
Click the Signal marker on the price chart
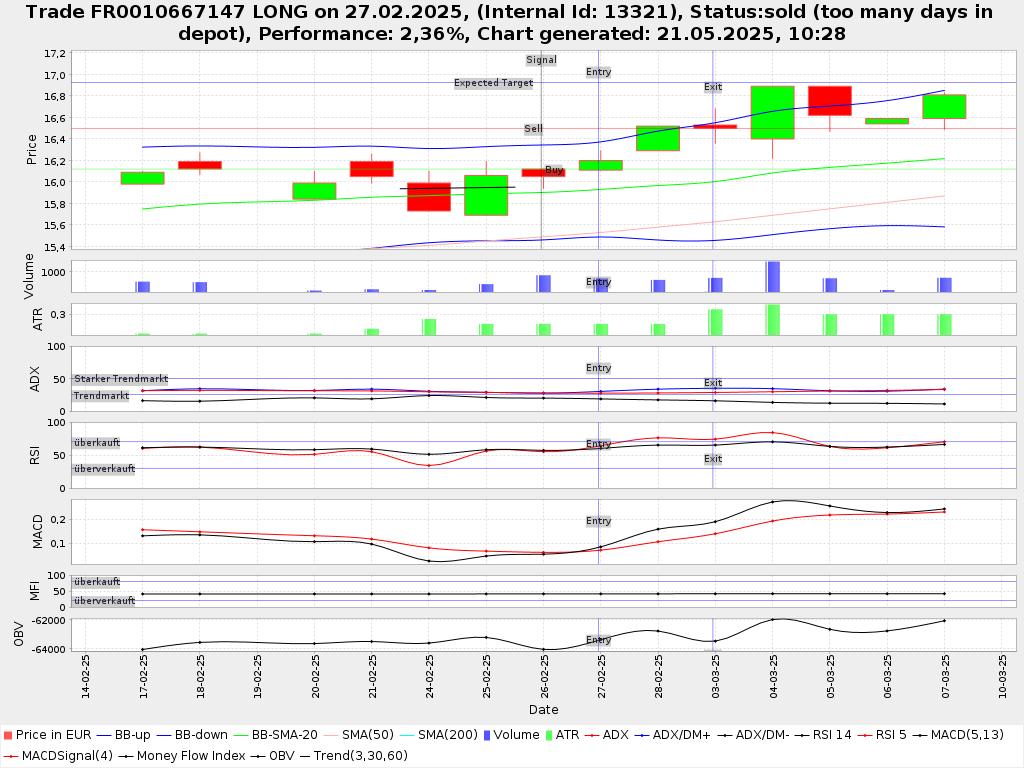pyautogui.click(x=541, y=60)
